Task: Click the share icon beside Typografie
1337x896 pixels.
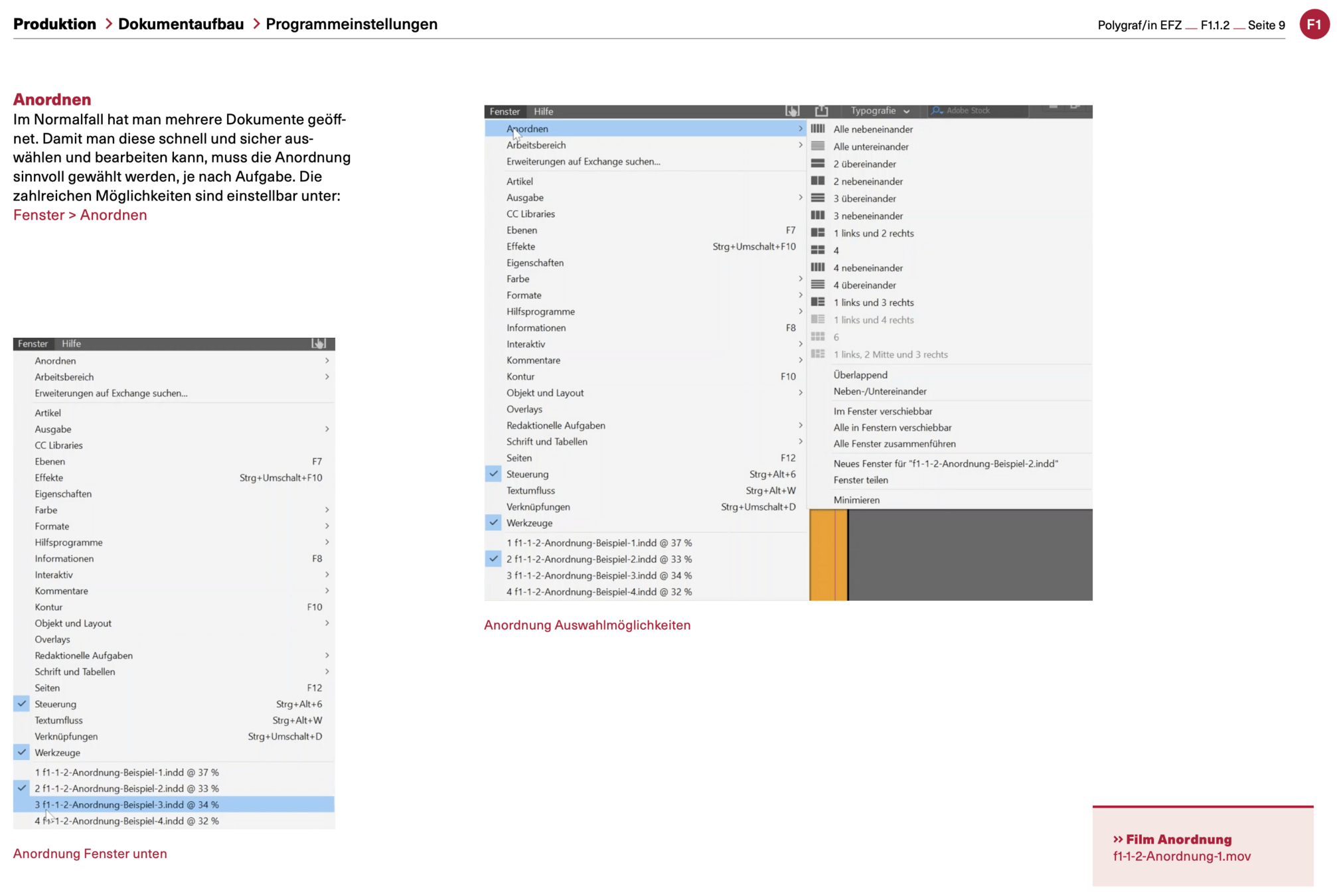Action: 821,111
